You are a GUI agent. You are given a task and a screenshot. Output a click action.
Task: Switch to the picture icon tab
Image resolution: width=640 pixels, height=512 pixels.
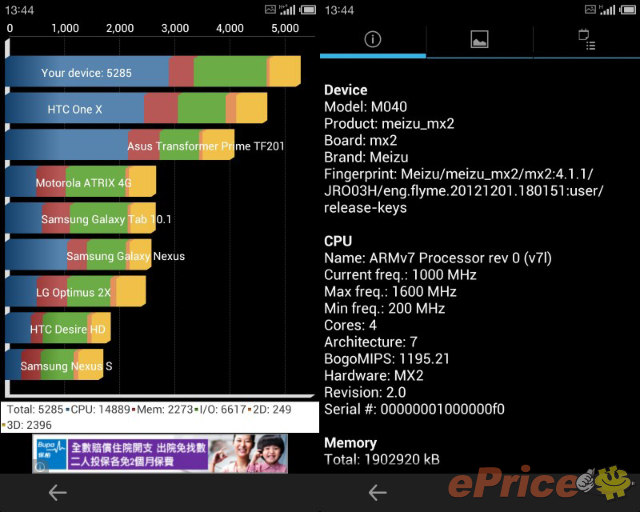click(479, 40)
